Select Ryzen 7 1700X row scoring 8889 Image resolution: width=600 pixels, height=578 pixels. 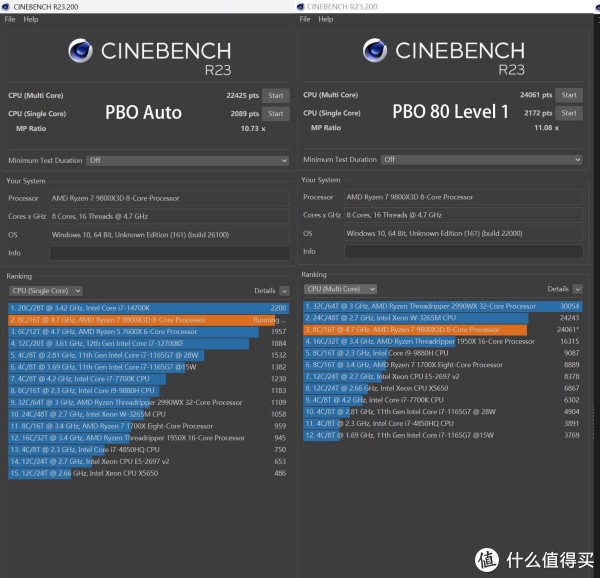[x=443, y=365]
